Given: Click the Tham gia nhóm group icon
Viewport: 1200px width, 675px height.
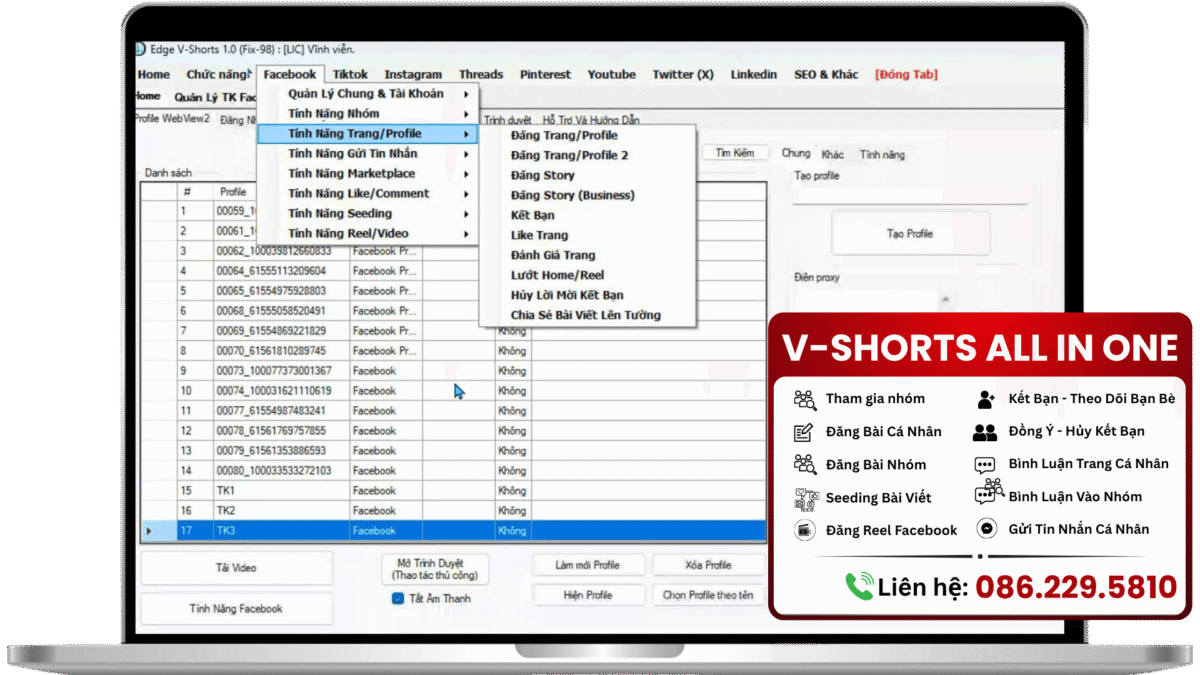Looking at the screenshot, I should [805, 399].
